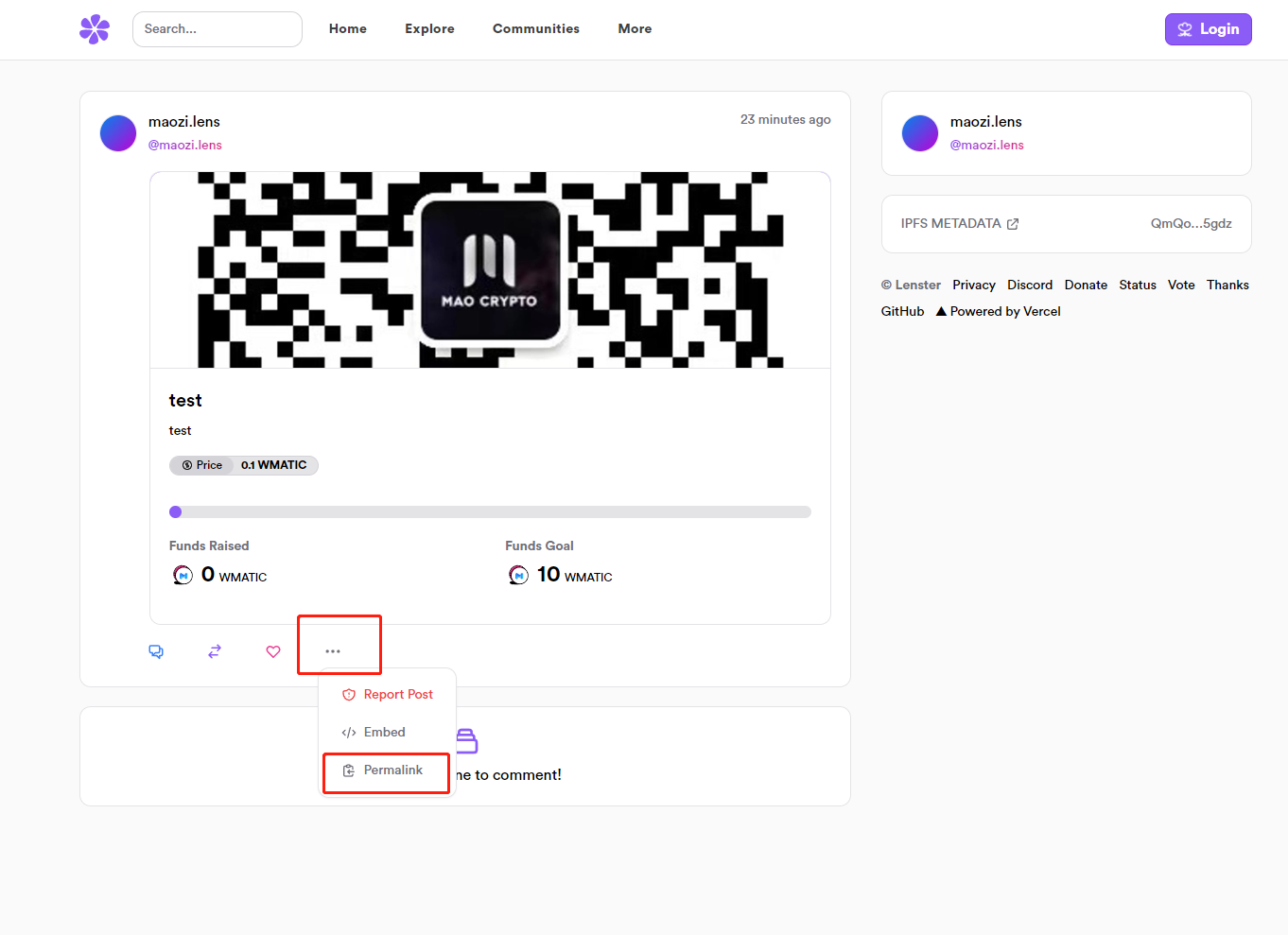Click the mirror repost icon
The height and width of the screenshot is (935, 1288).
pyautogui.click(x=215, y=651)
